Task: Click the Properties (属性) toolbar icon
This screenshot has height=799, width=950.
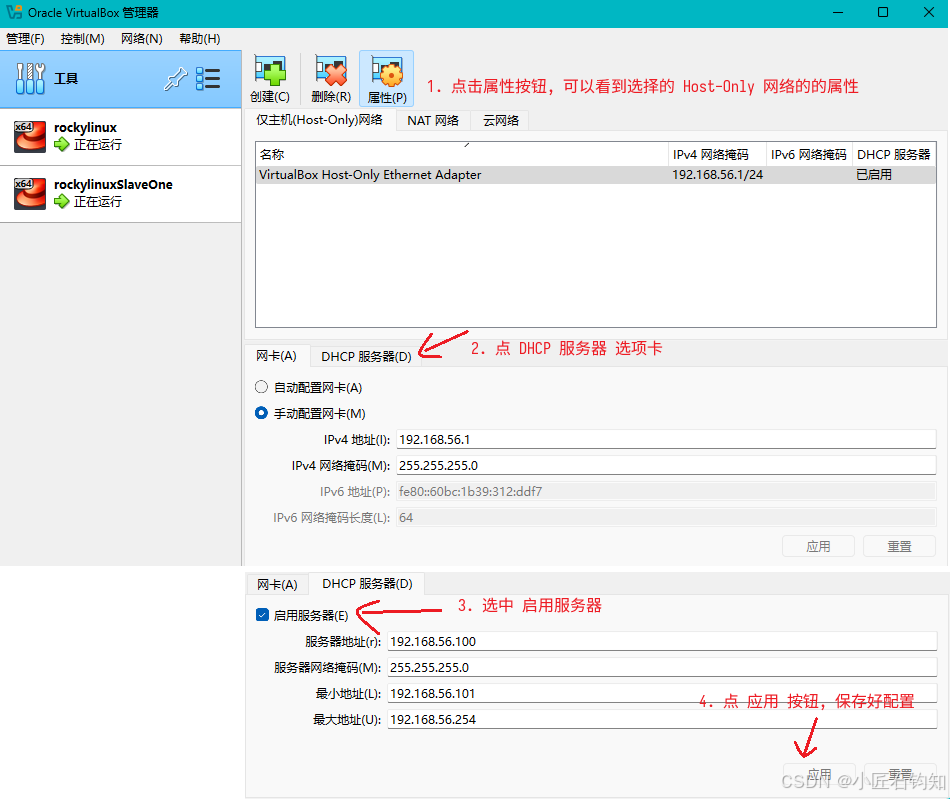Action: tap(387, 71)
